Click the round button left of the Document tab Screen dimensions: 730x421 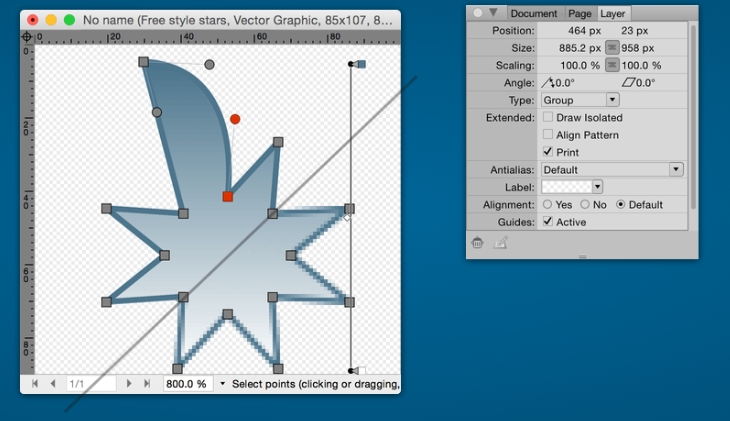478,13
